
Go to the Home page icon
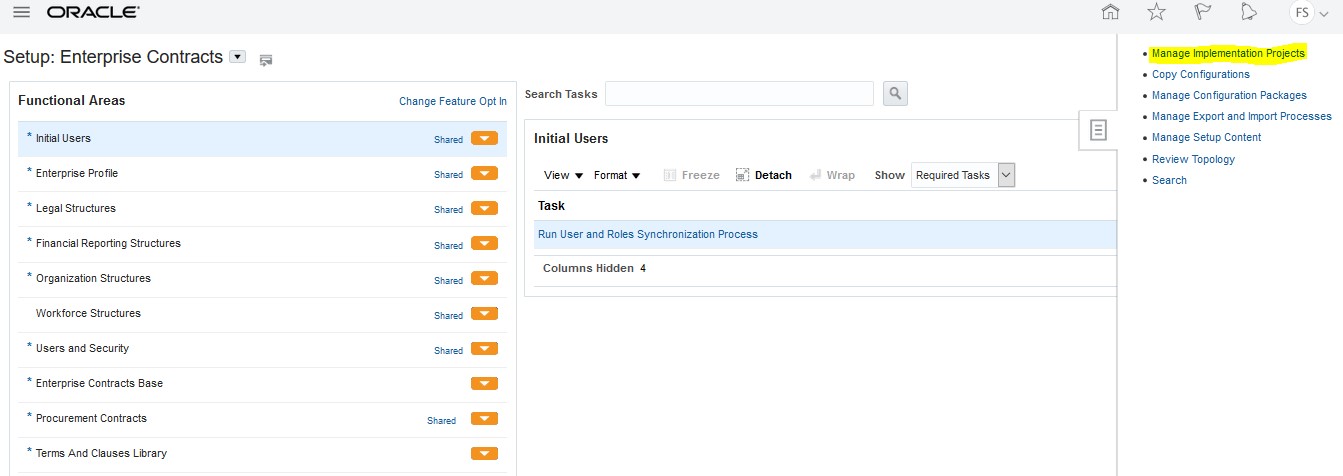click(1110, 12)
